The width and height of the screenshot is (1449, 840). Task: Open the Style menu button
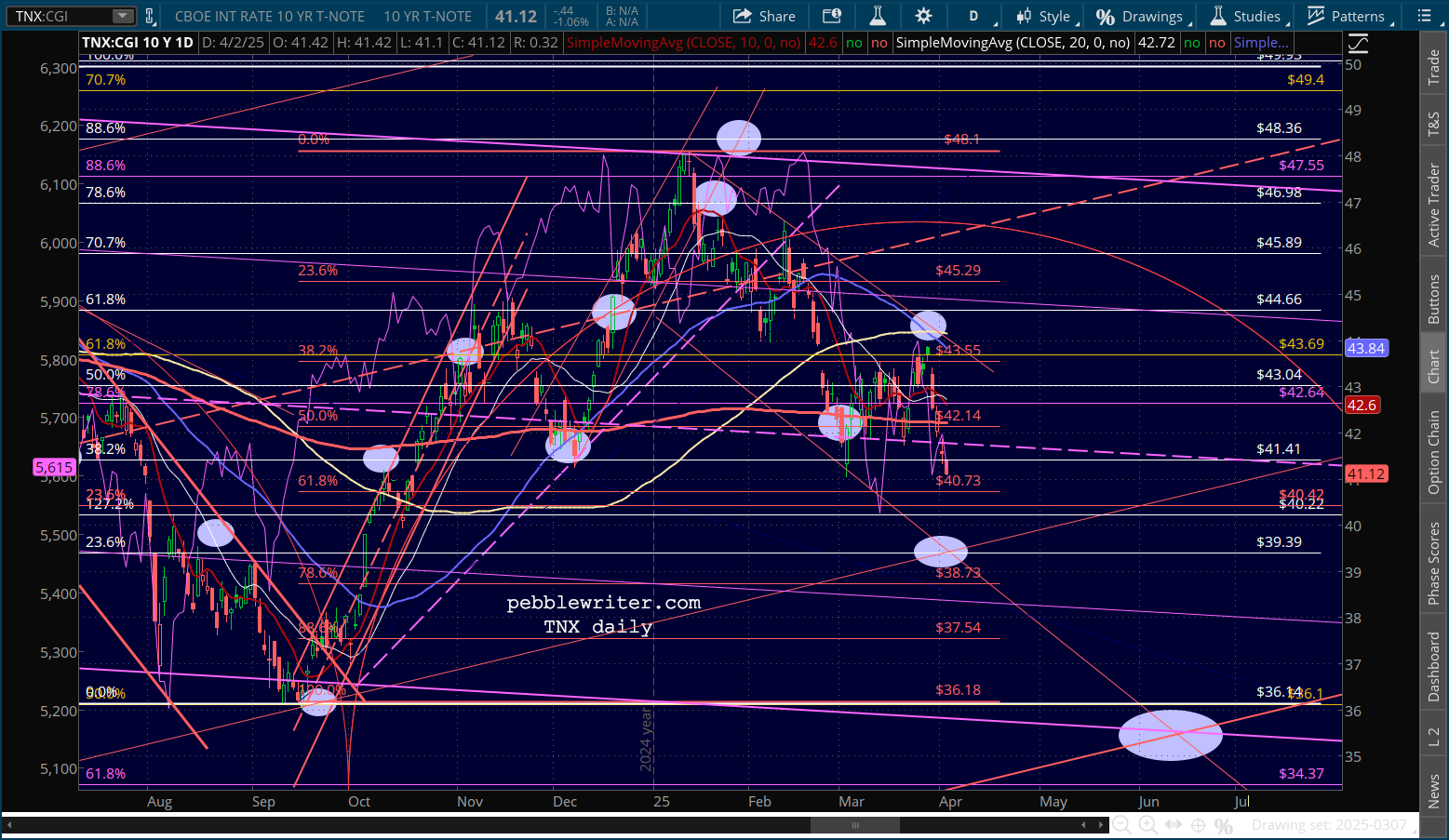click(x=1047, y=16)
